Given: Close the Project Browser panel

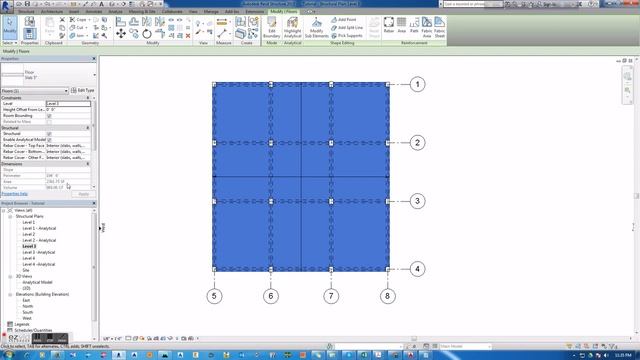Looking at the screenshot, I should click(x=94, y=203).
